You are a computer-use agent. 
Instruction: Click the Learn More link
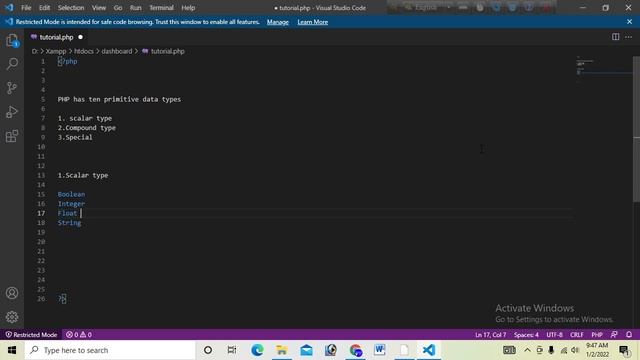pyautogui.click(x=313, y=22)
